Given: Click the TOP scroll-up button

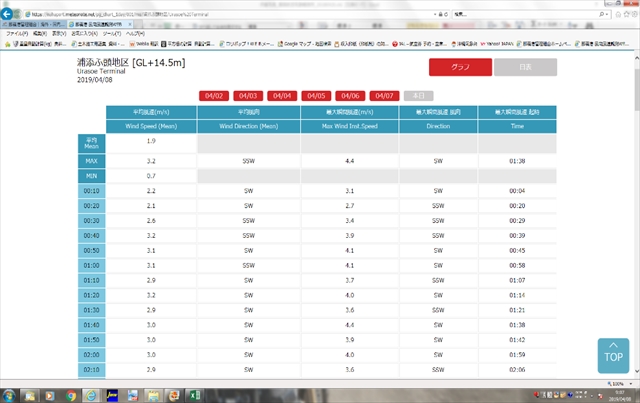Looking at the screenshot, I should [613, 354].
